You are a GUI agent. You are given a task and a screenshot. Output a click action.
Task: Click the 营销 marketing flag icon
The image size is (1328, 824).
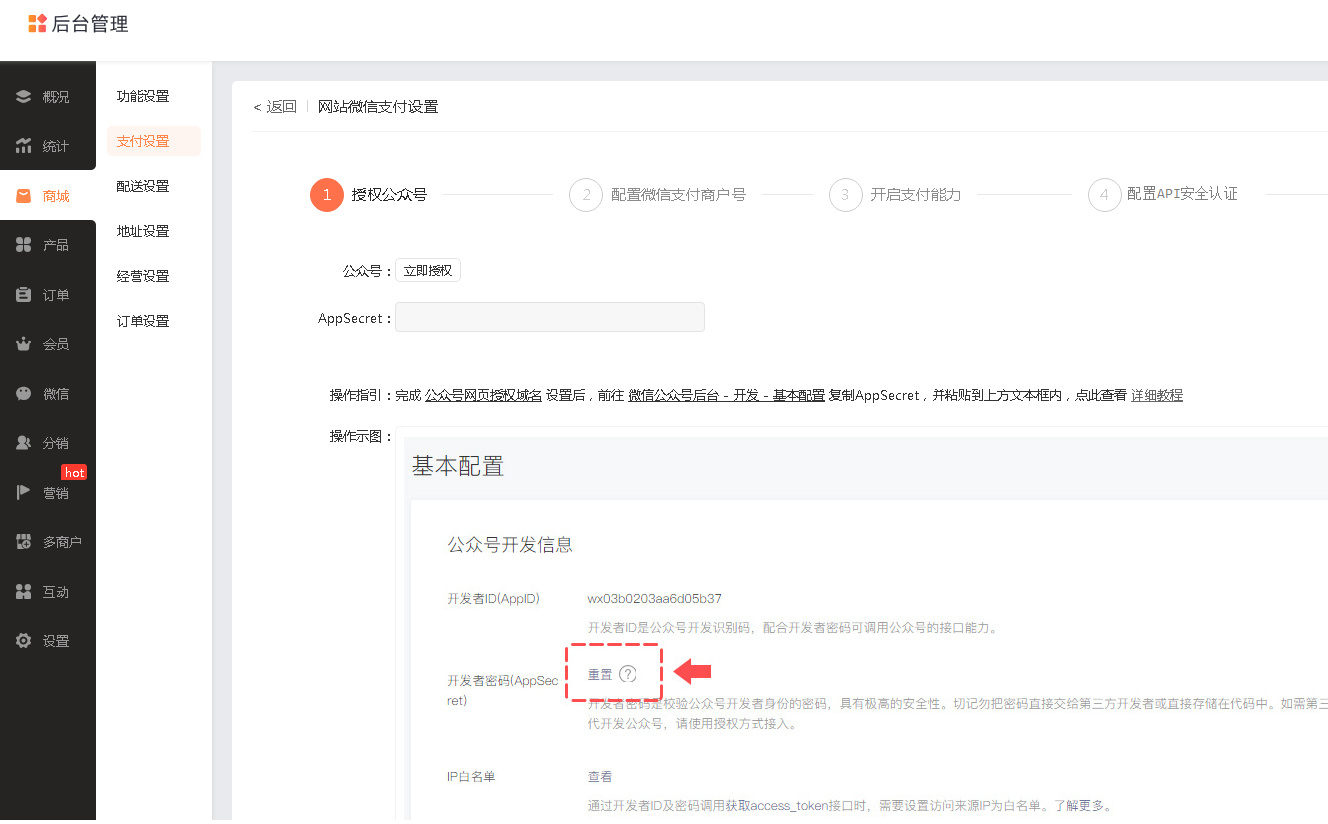point(24,492)
